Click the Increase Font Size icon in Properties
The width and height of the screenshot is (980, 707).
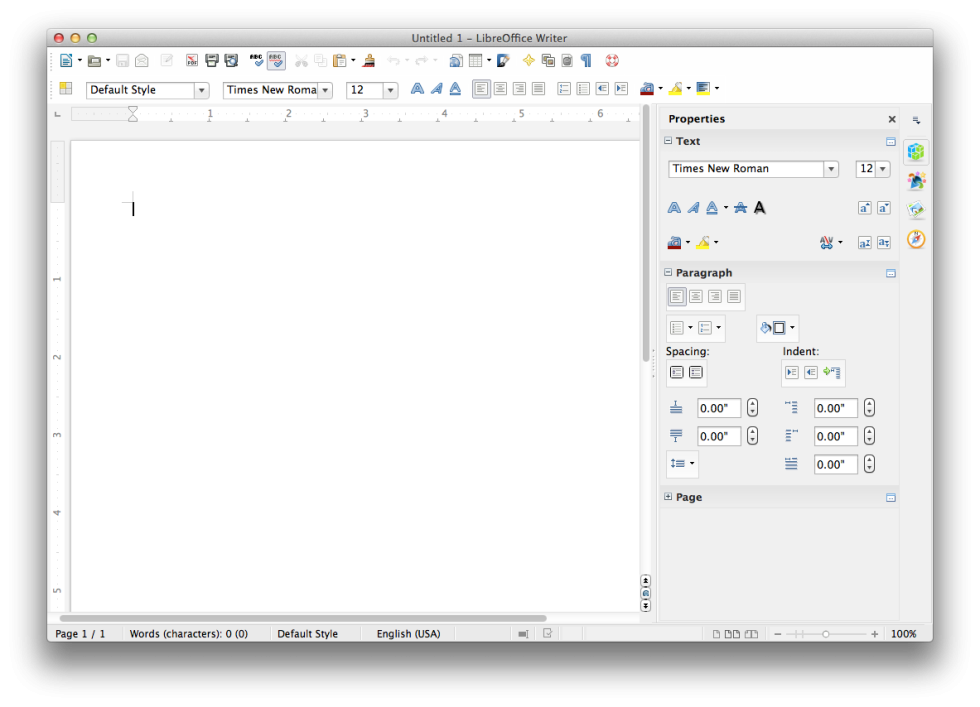(866, 207)
